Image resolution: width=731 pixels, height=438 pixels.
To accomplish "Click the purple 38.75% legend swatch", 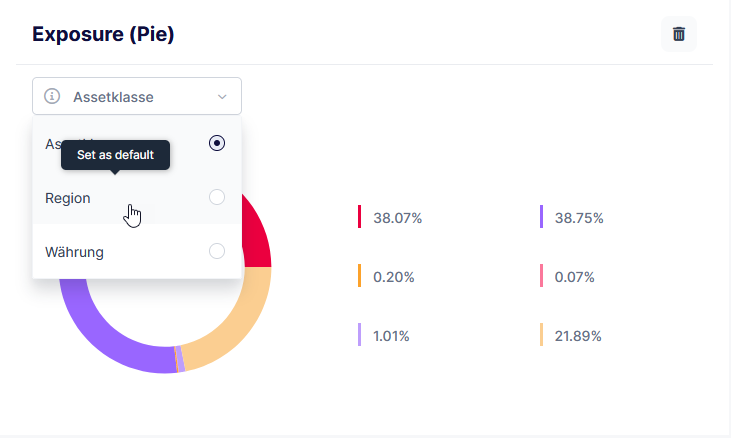I will [541, 217].
